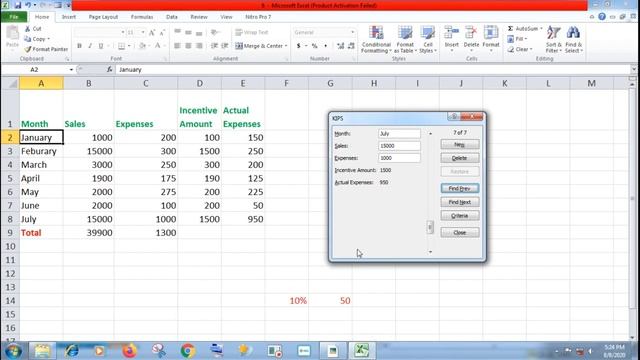Click the record scrollbar thumb in dialog
640x360 pixels.
(x=430, y=227)
